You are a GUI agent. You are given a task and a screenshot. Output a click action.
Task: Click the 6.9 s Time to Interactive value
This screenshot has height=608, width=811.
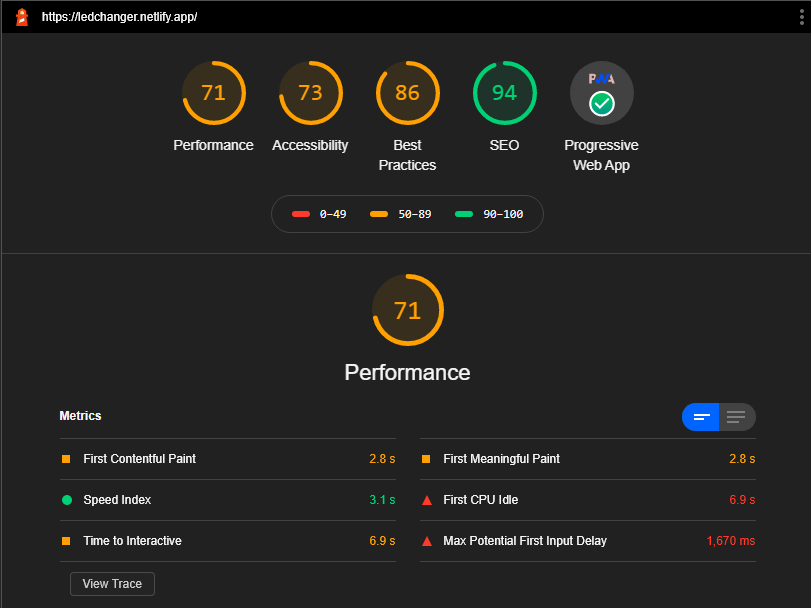382,541
